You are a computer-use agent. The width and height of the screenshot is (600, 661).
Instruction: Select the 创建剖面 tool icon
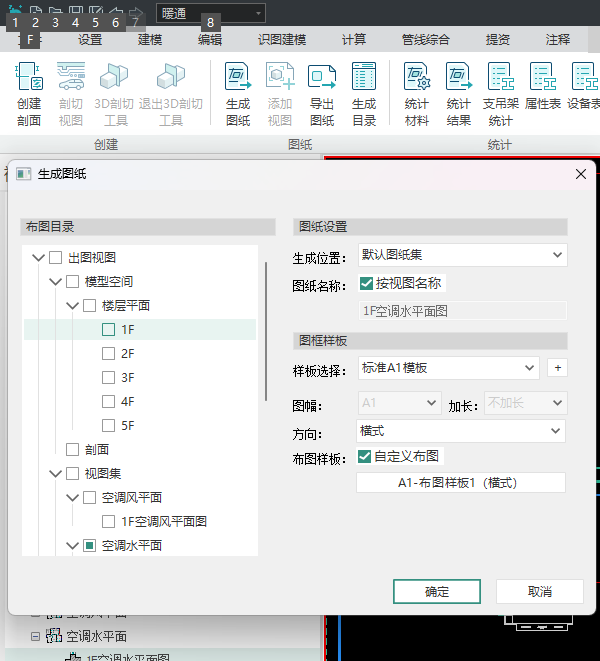pos(29,76)
